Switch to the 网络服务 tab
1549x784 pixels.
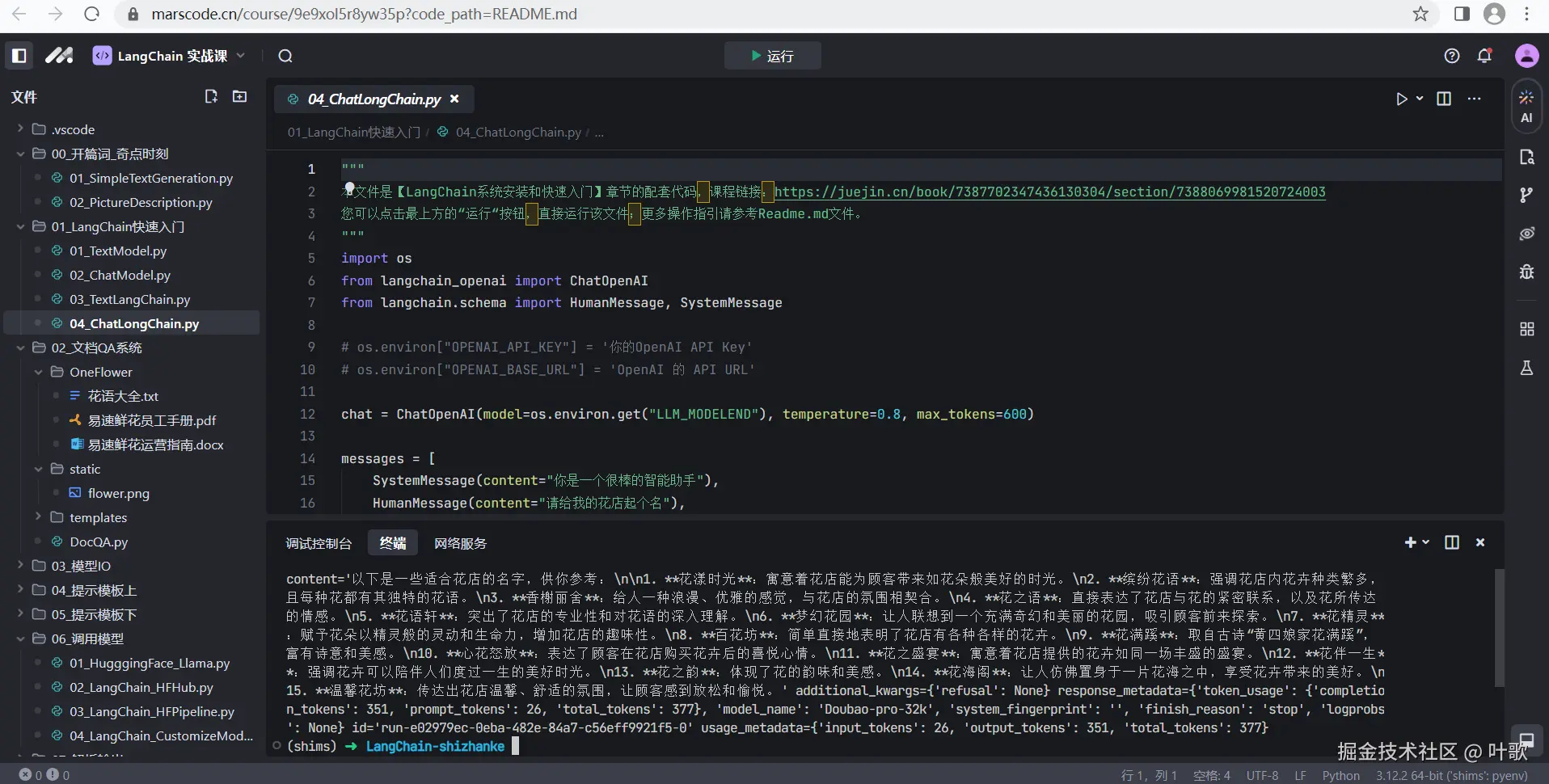click(x=460, y=543)
